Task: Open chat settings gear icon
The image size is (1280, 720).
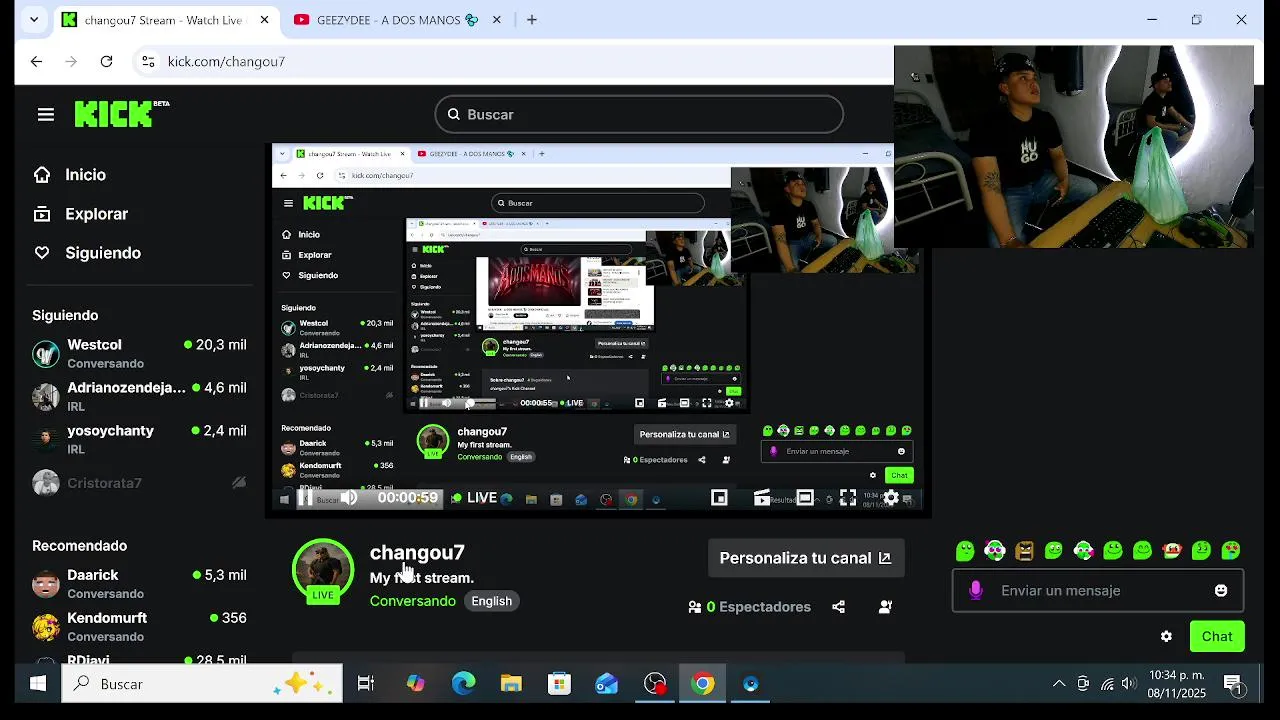Action: [x=1166, y=636]
